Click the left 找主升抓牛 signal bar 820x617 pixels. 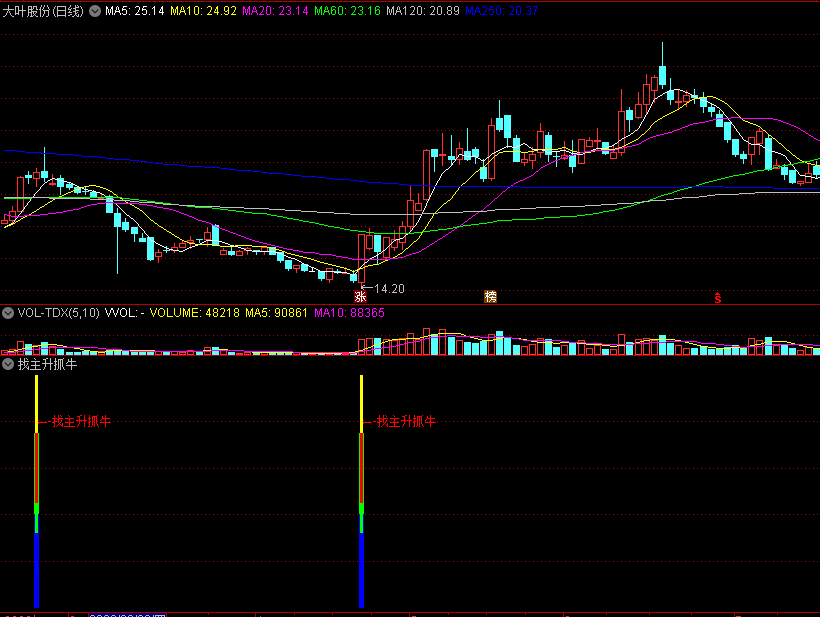[37, 492]
